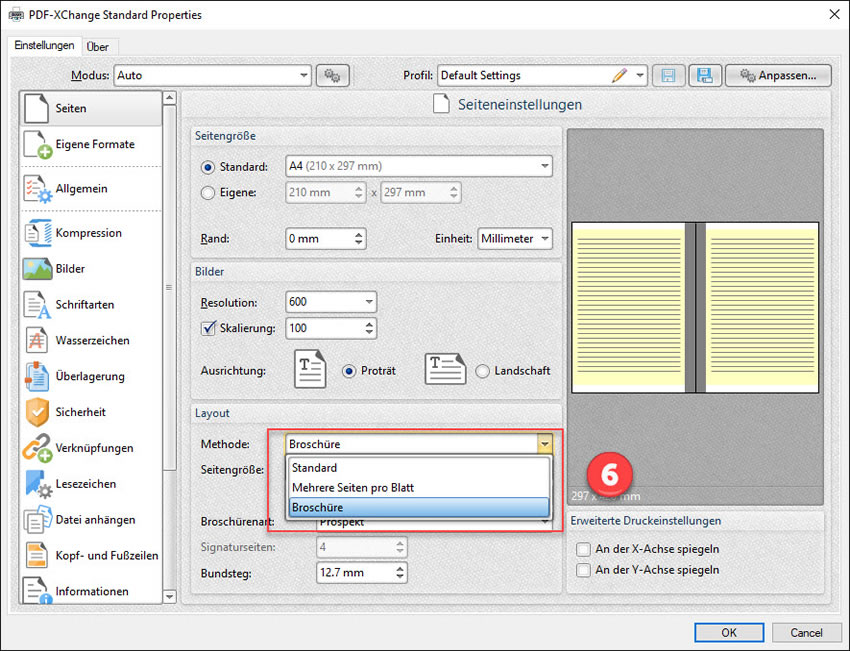850x651 pixels.
Task: Open the Resolution 600 dropdown
Action: (x=331, y=302)
